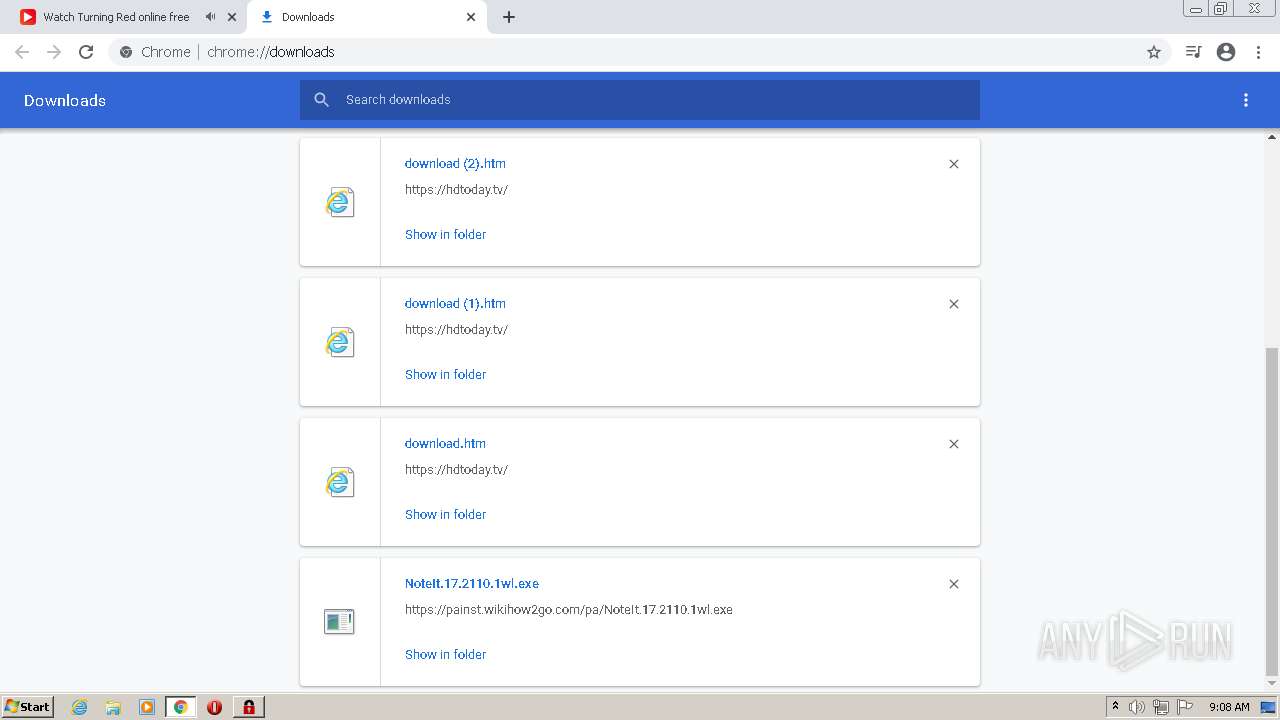
Task: Open the NoteIt.17.2110.1wl.exe file link
Action: (472, 583)
